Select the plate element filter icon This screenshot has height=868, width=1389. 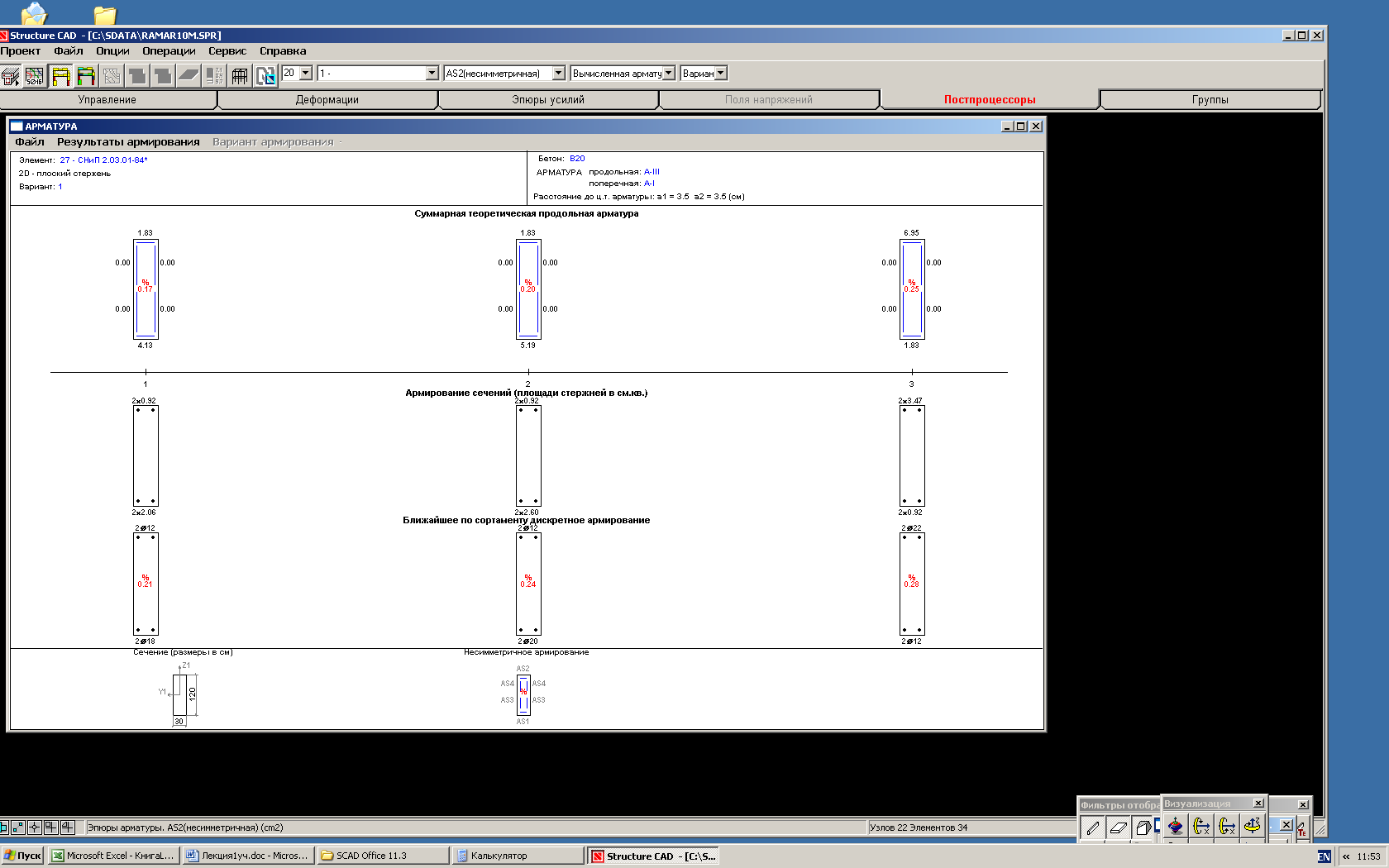coord(1118,827)
